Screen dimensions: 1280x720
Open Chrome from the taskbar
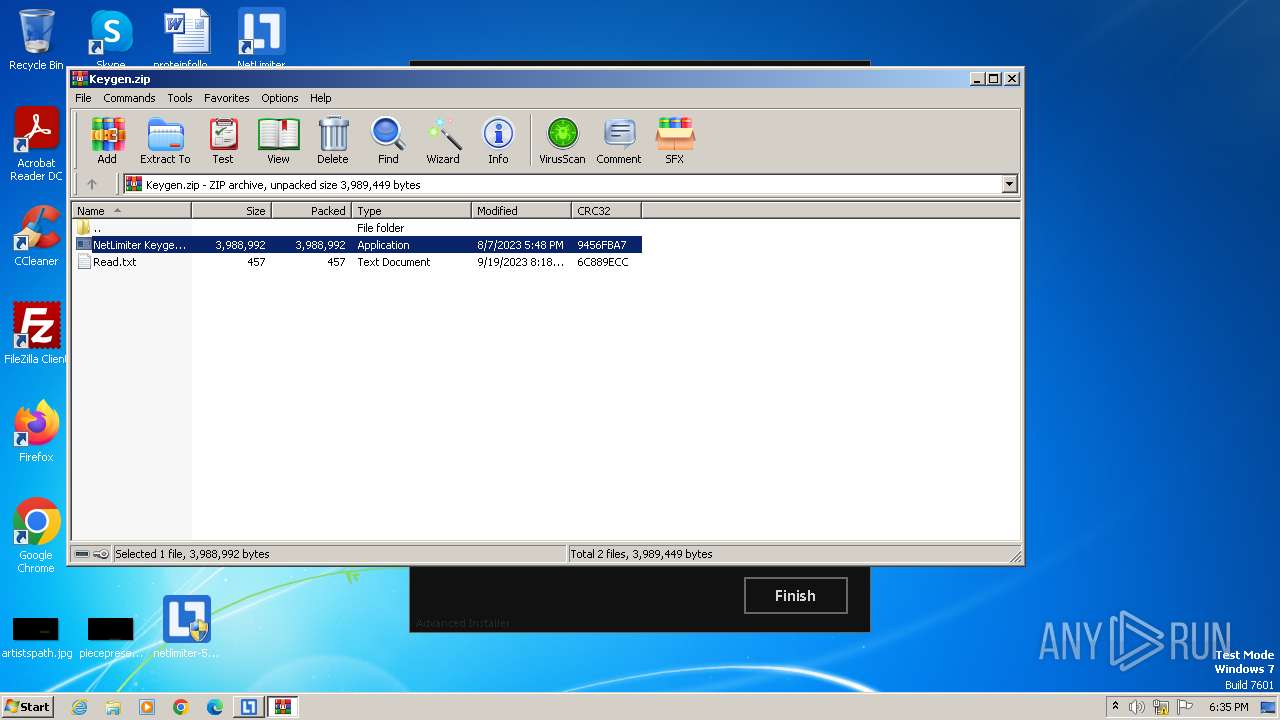point(181,707)
